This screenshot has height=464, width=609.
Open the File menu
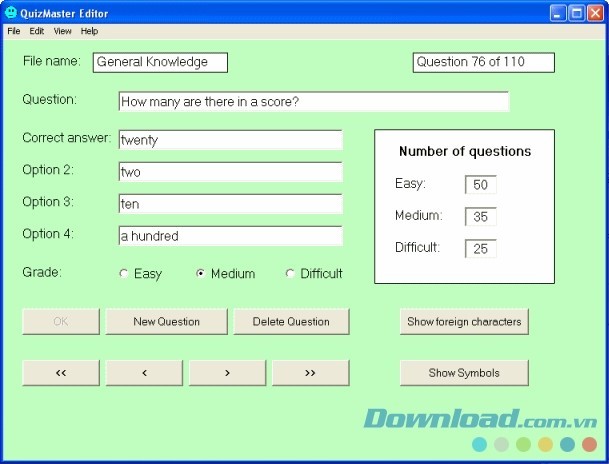point(14,31)
